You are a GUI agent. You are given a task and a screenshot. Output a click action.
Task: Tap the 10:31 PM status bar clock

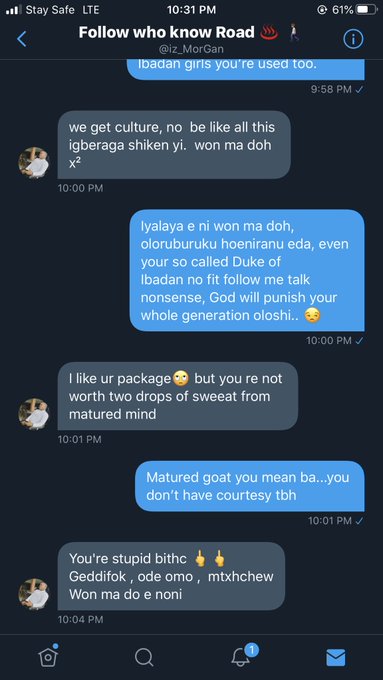(x=191, y=10)
